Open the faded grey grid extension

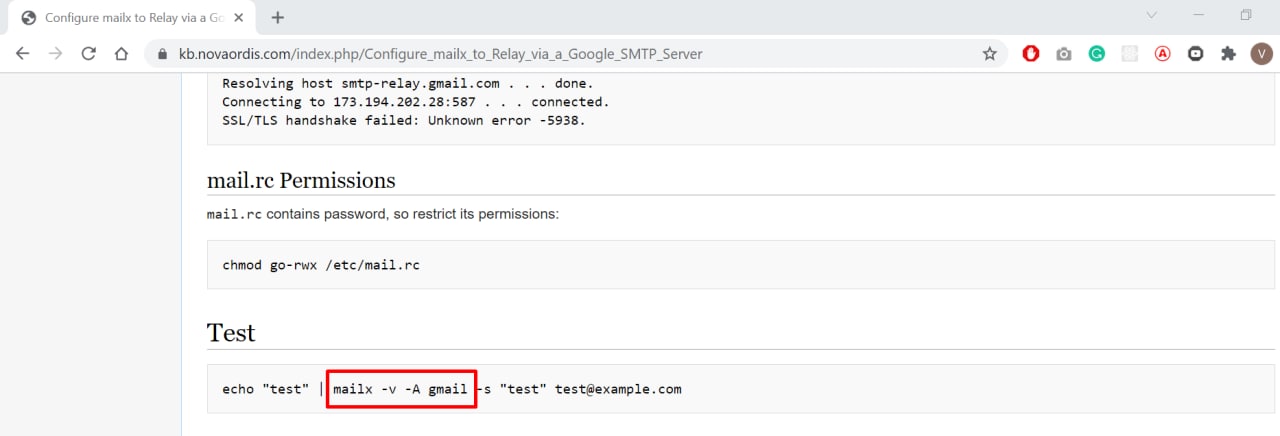pos(1130,54)
